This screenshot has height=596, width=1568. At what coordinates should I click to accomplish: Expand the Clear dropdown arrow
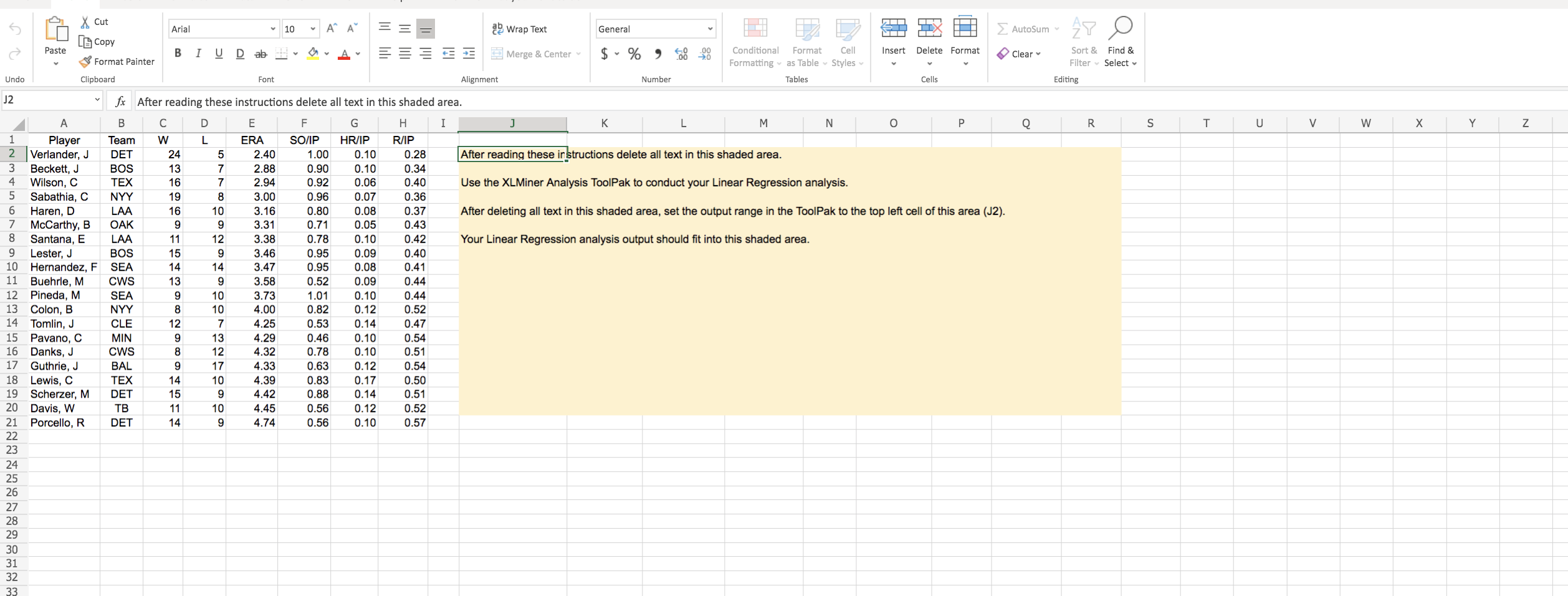(x=1038, y=54)
